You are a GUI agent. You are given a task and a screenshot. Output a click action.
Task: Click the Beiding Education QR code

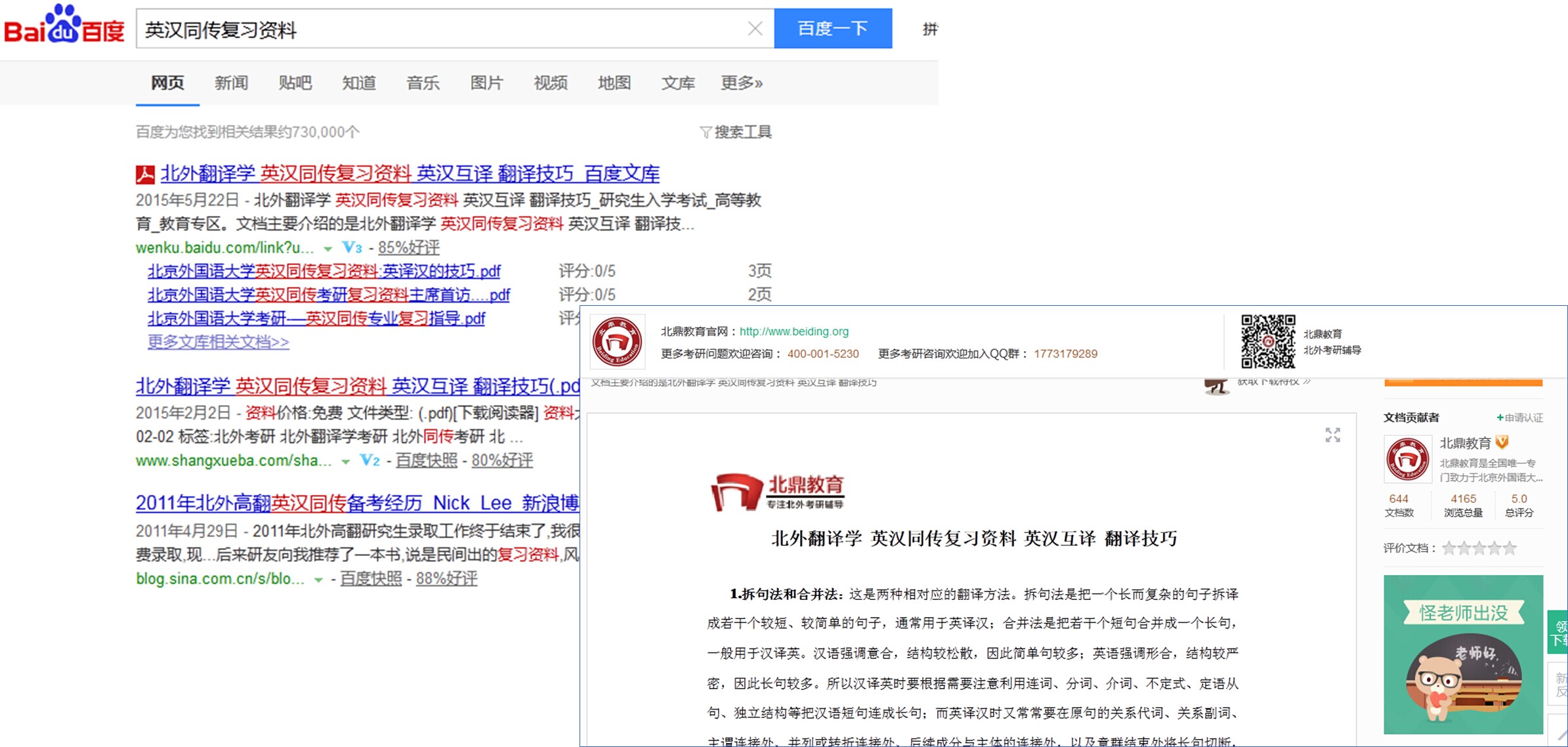1267,341
